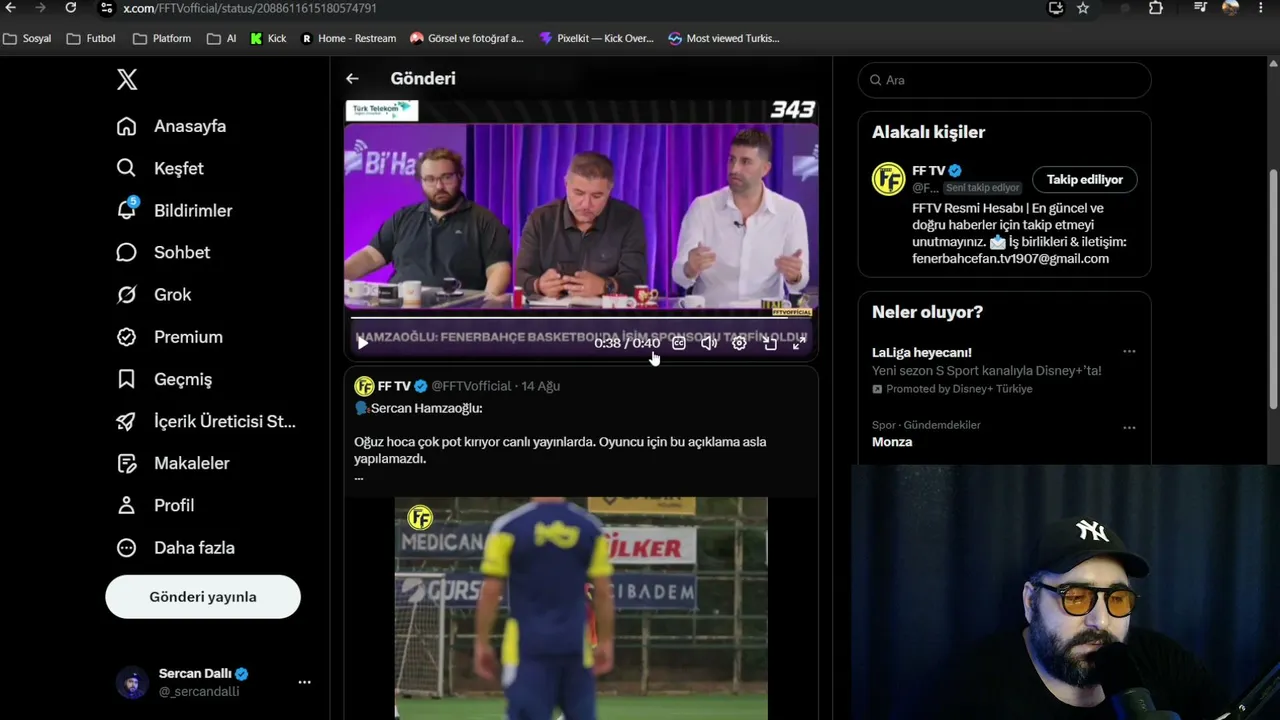Screen dimensions: 1280x720
Task: Bookmark this page with the star icon
Action: click(1083, 8)
